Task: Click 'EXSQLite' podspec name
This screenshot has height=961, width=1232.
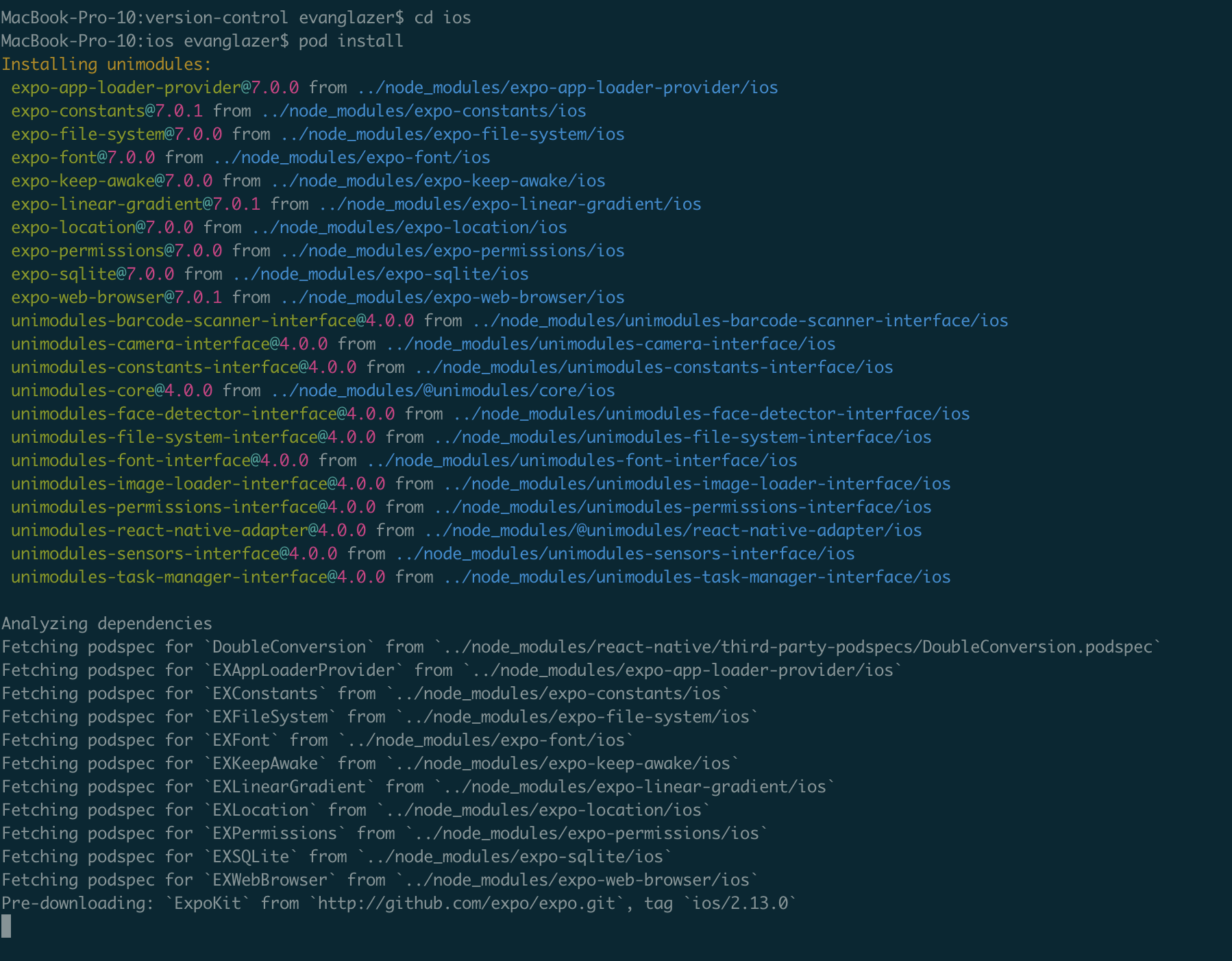Action: (251, 857)
